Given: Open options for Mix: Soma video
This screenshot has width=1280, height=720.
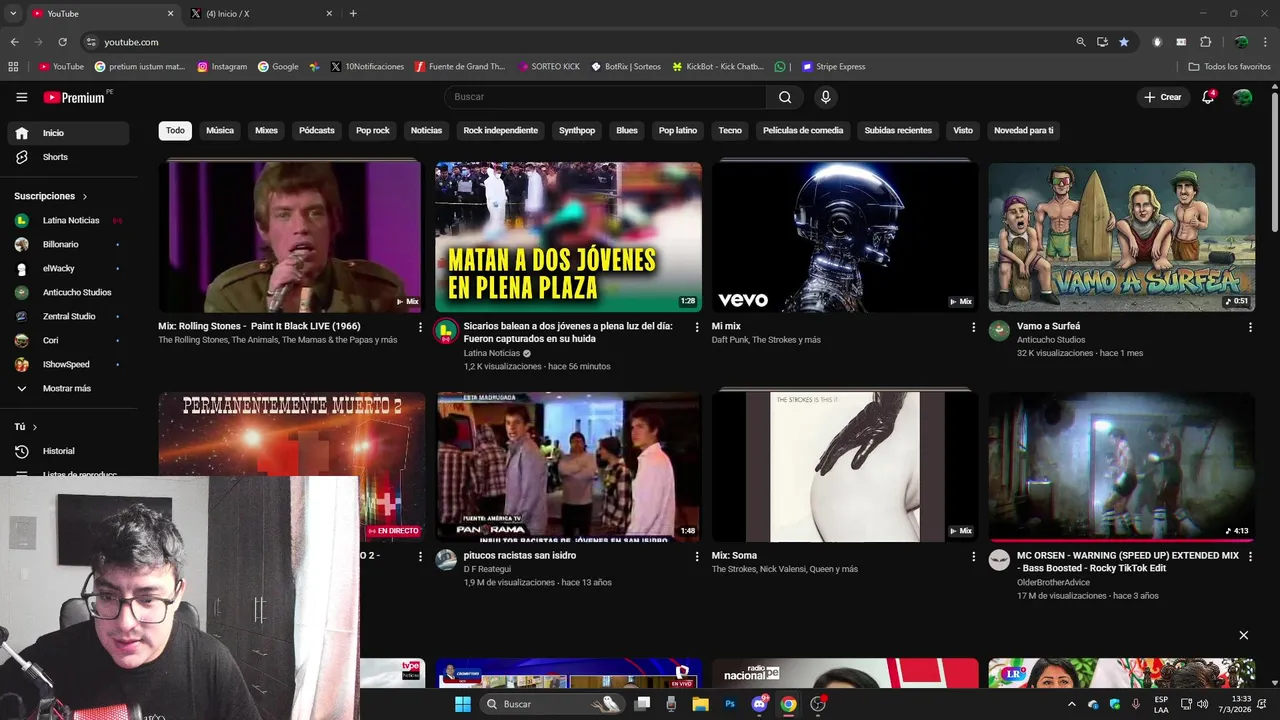Looking at the screenshot, I should tap(973, 556).
